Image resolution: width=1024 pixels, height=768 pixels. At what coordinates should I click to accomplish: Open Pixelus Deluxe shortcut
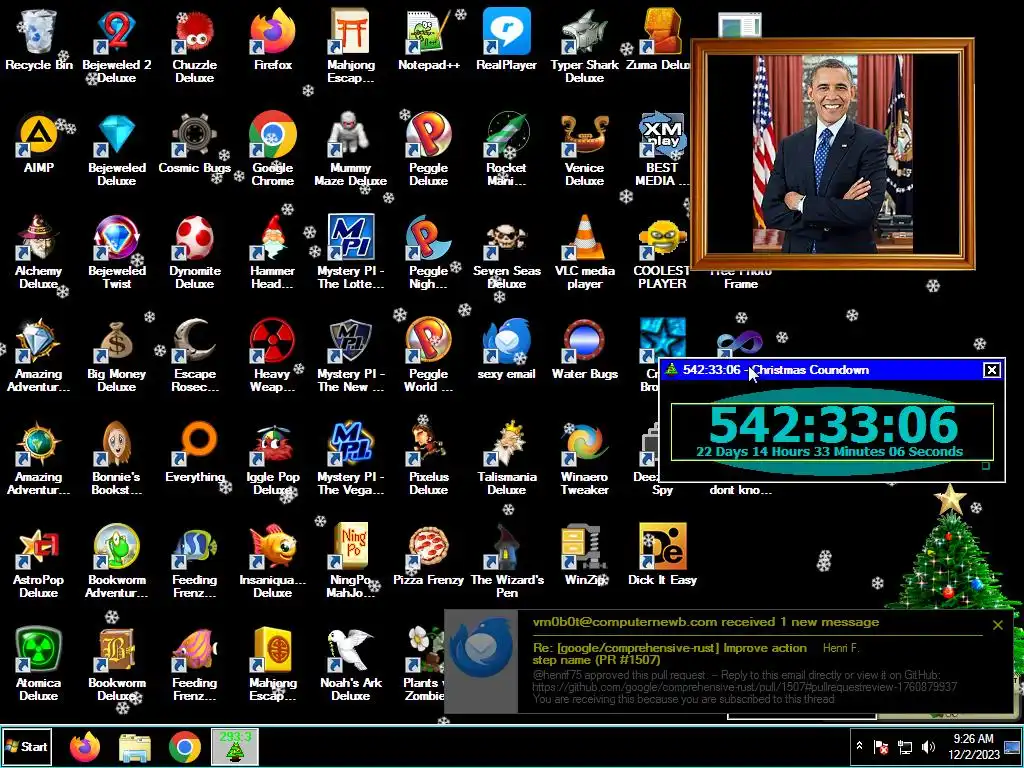pos(428,457)
